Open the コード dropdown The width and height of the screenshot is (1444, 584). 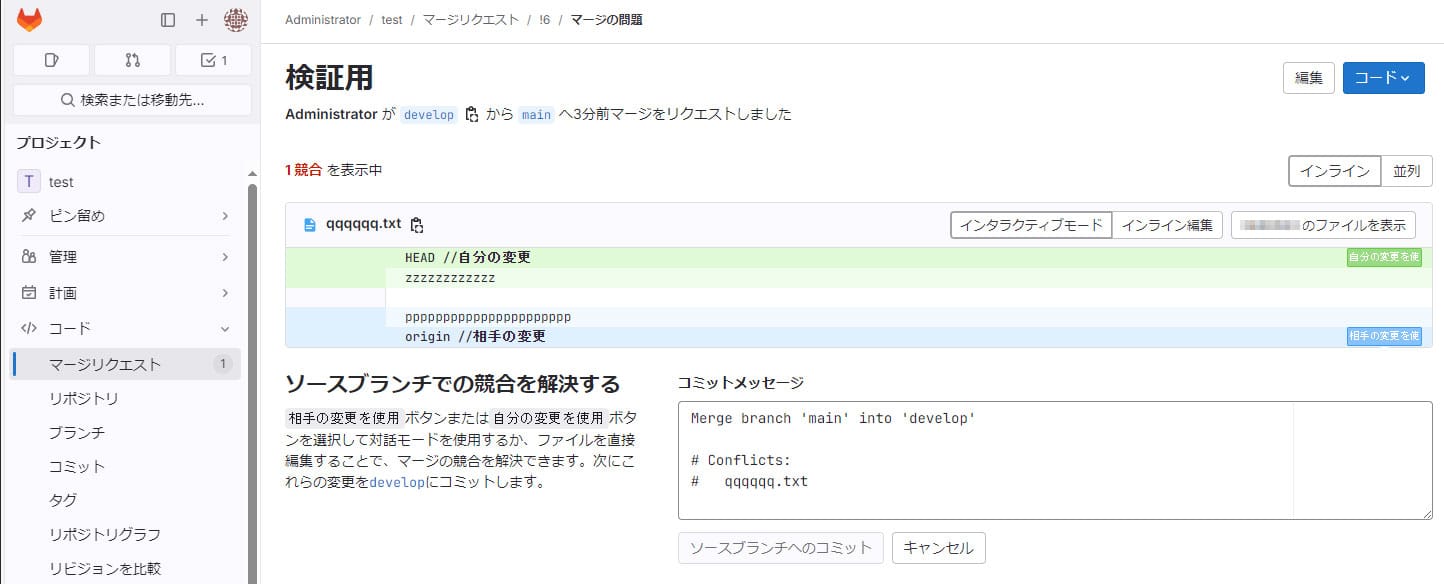[x=1383, y=77]
